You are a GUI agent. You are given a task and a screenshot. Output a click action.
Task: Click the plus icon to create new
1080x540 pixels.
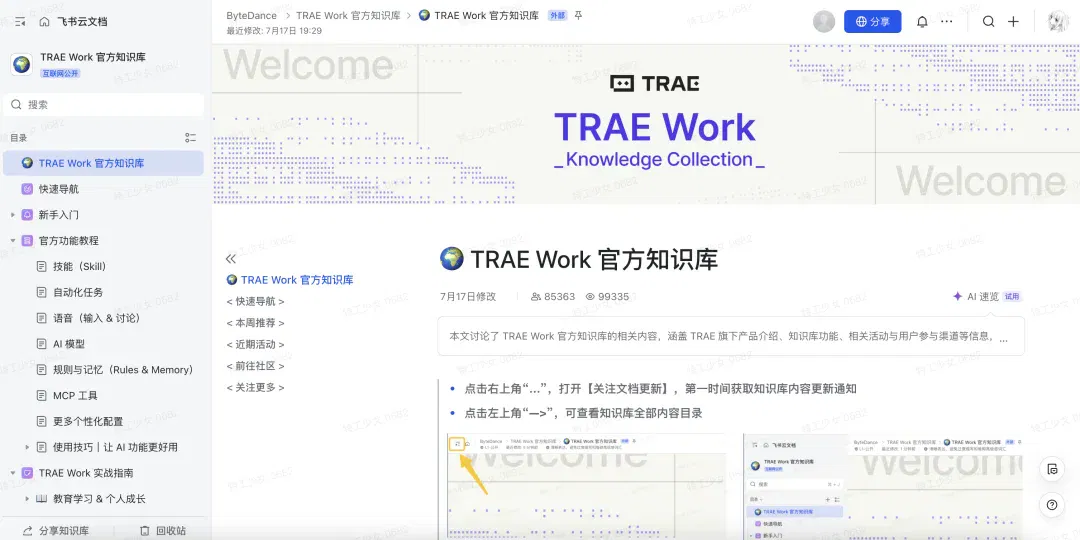[x=1013, y=21]
